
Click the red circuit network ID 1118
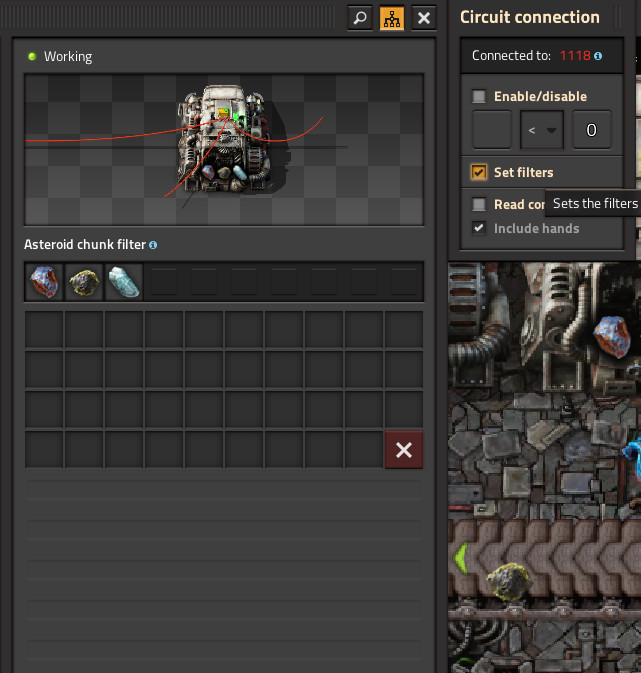(x=574, y=56)
